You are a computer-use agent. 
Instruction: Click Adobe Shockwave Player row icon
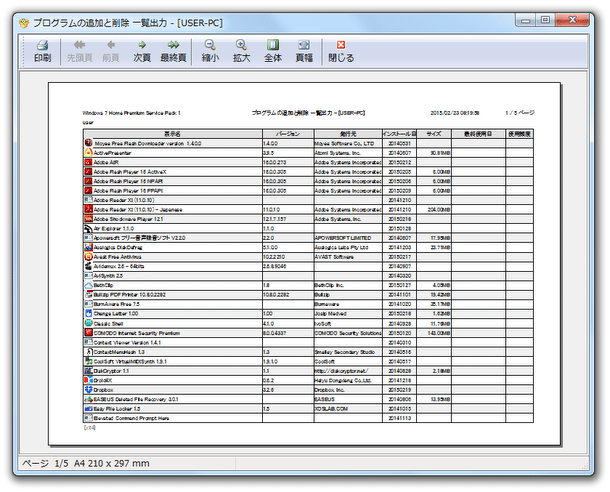coord(88,219)
